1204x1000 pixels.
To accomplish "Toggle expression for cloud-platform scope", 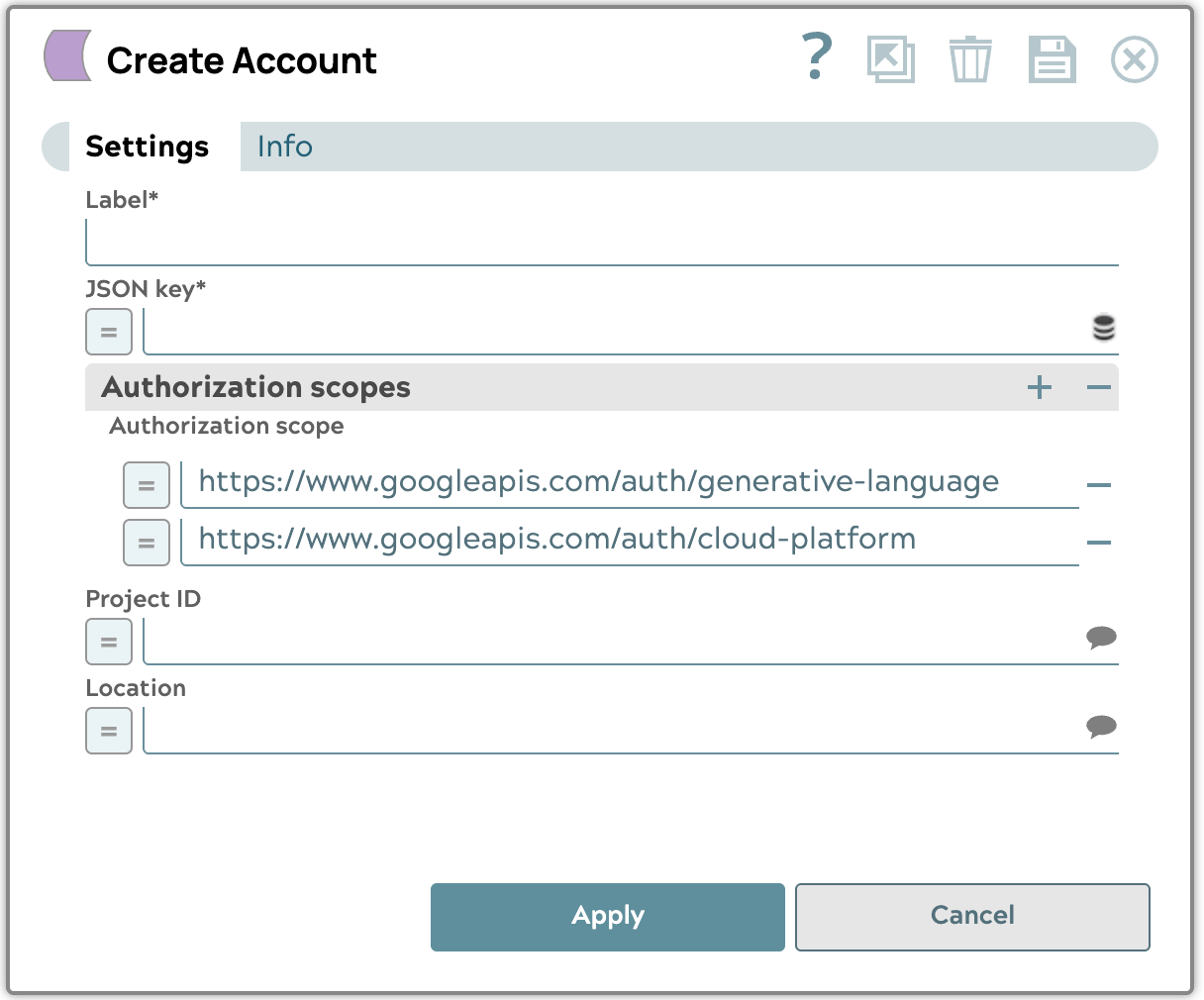I will pos(147,543).
